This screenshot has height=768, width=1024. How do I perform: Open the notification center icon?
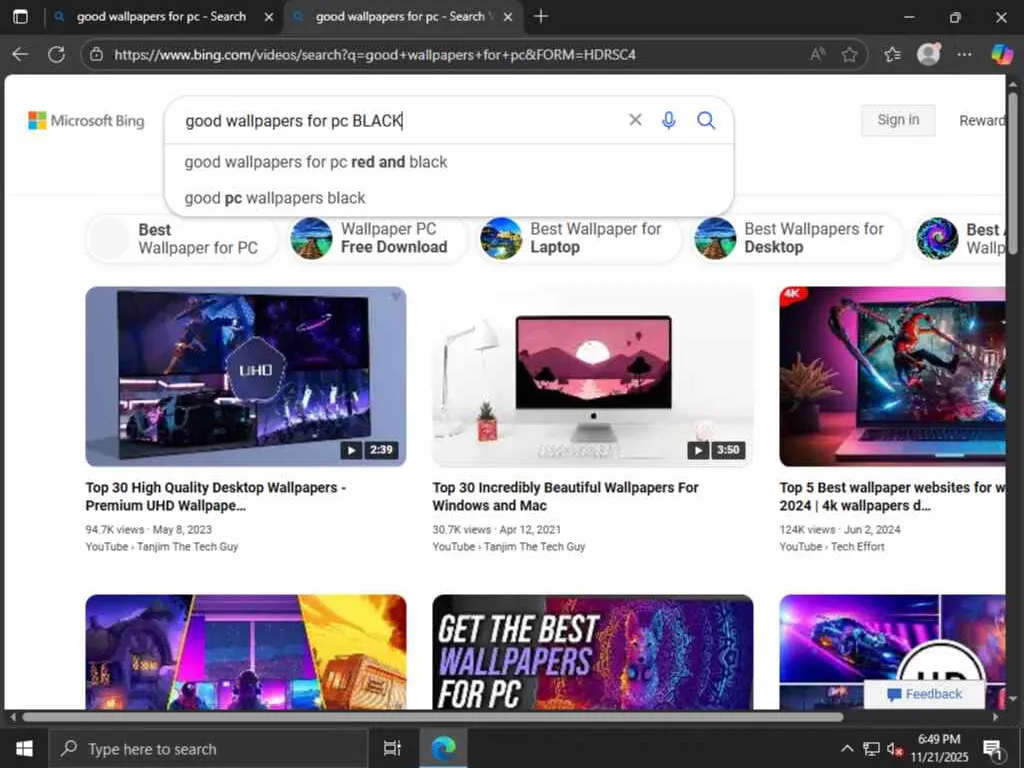pos(993,749)
